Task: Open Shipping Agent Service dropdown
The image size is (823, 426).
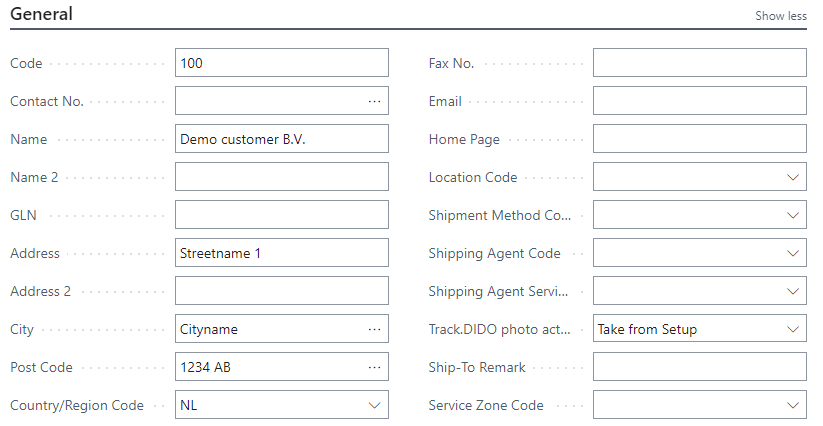Action: pyautogui.click(x=793, y=291)
